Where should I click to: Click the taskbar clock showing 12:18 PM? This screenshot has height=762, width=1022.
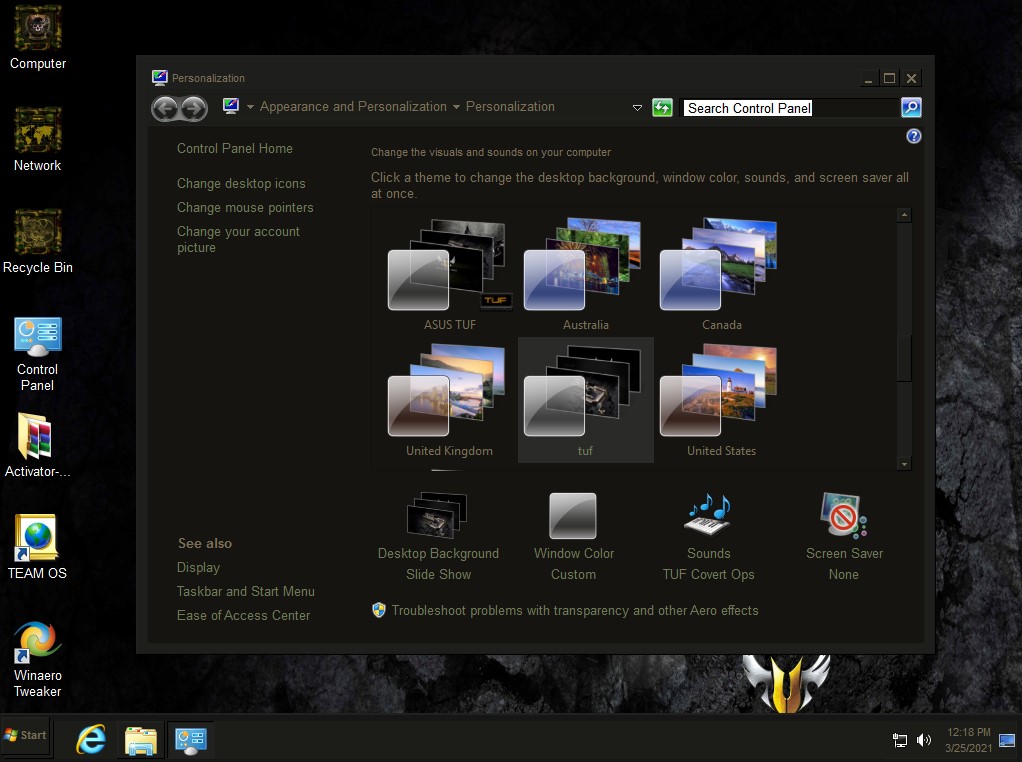pos(969,740)
